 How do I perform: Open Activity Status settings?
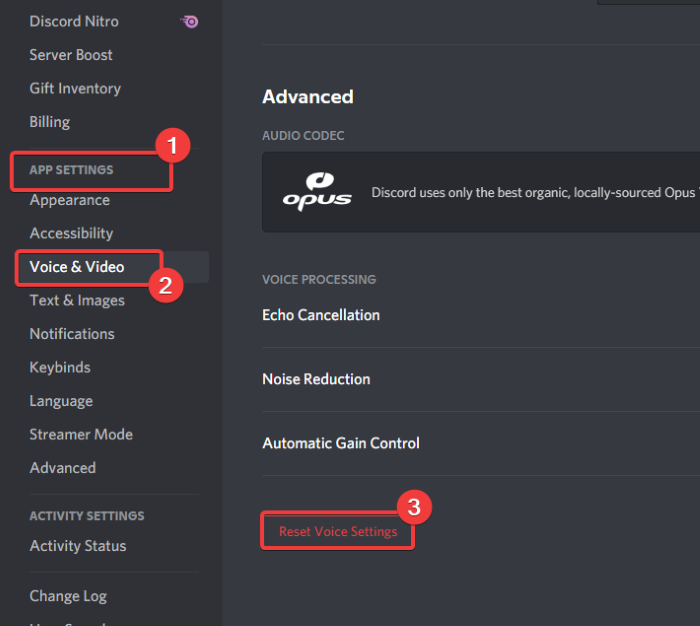point(78,546)
